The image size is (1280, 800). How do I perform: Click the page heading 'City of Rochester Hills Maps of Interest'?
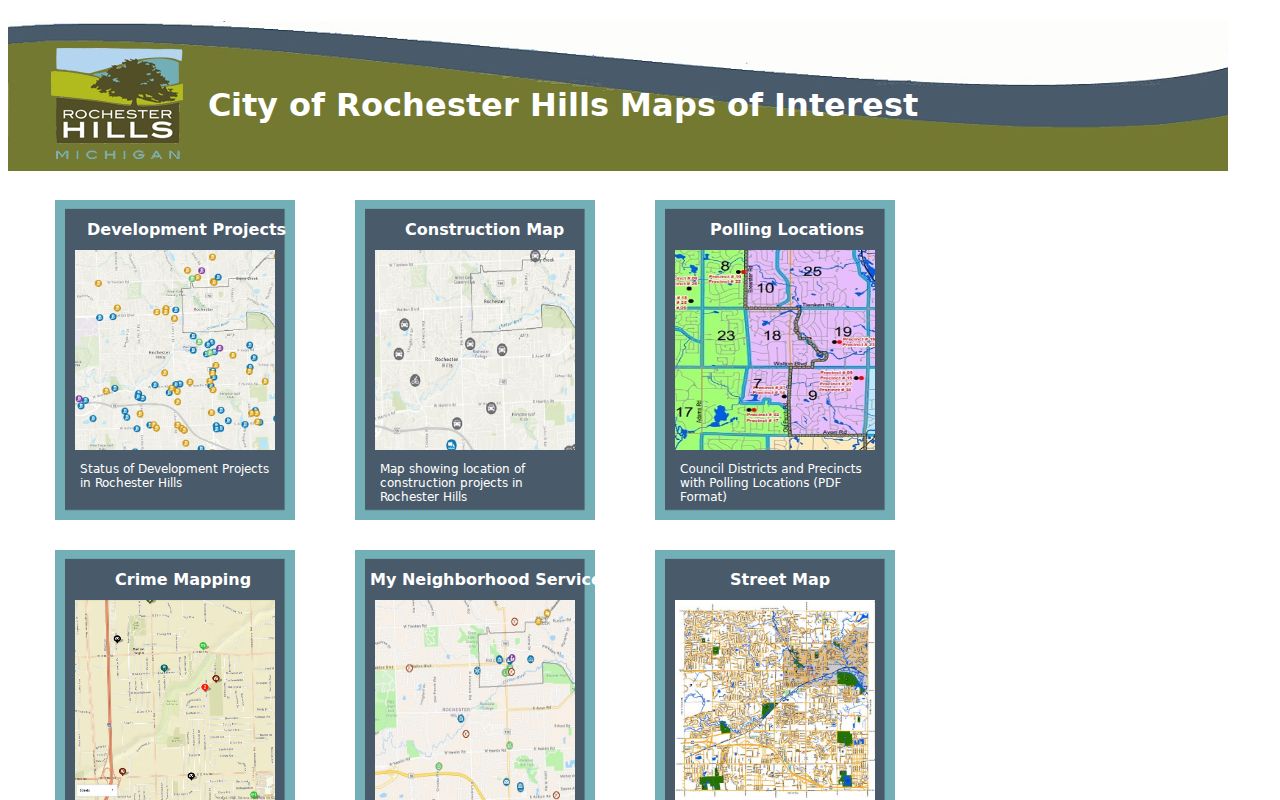(563, 105)
